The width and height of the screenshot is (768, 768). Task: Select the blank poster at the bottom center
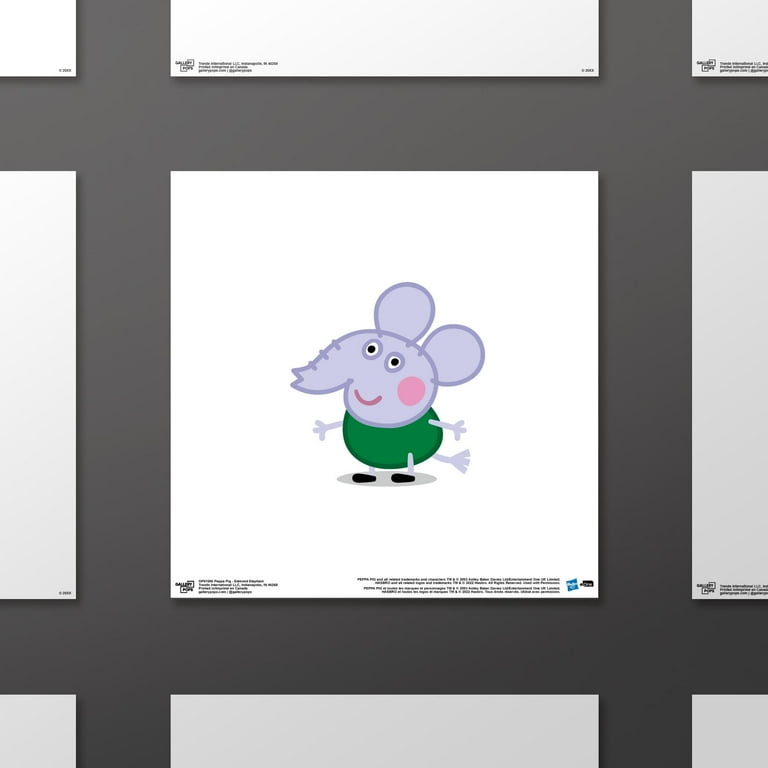[384, 730]
